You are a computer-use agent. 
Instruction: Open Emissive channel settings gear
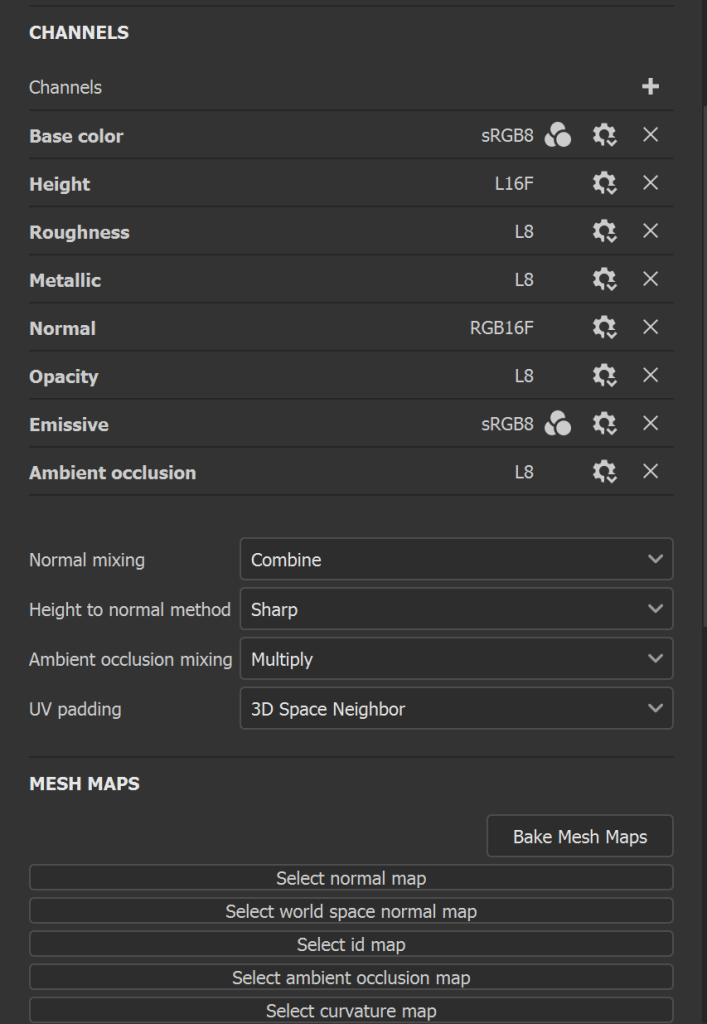click(604, 424)
